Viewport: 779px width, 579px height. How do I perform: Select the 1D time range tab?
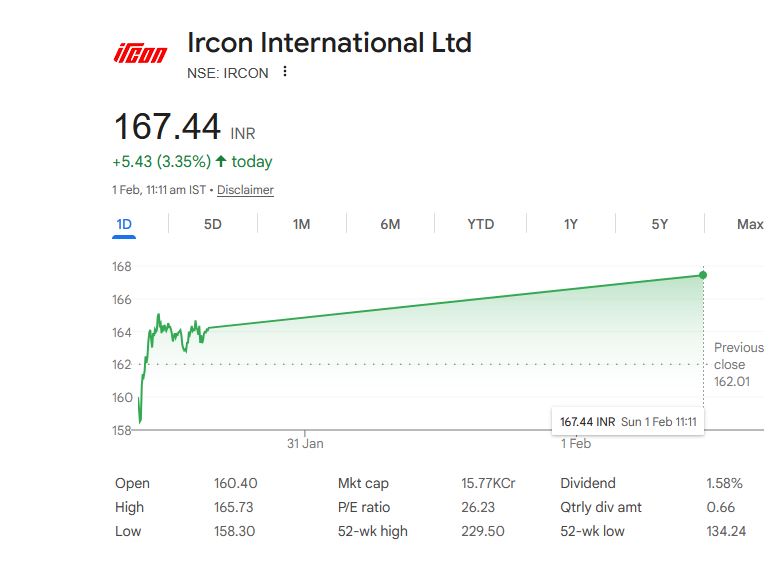point(124,224)
